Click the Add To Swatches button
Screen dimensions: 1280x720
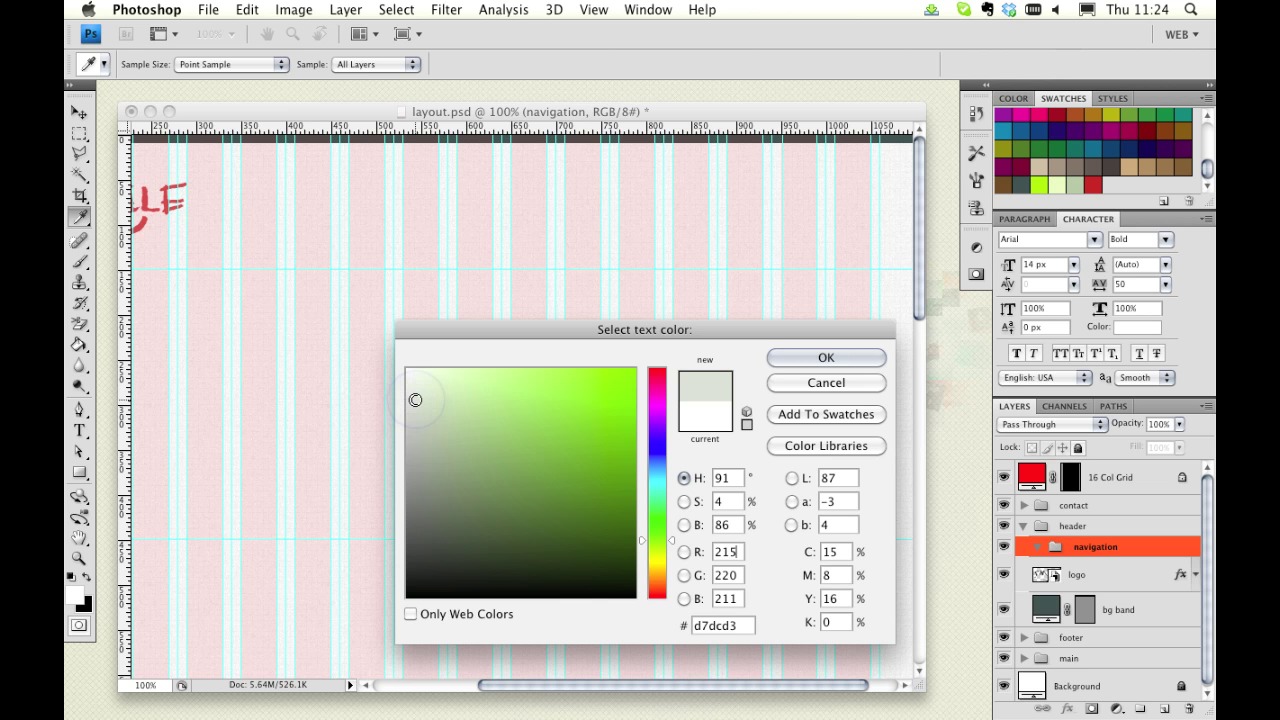pos(826,414)
